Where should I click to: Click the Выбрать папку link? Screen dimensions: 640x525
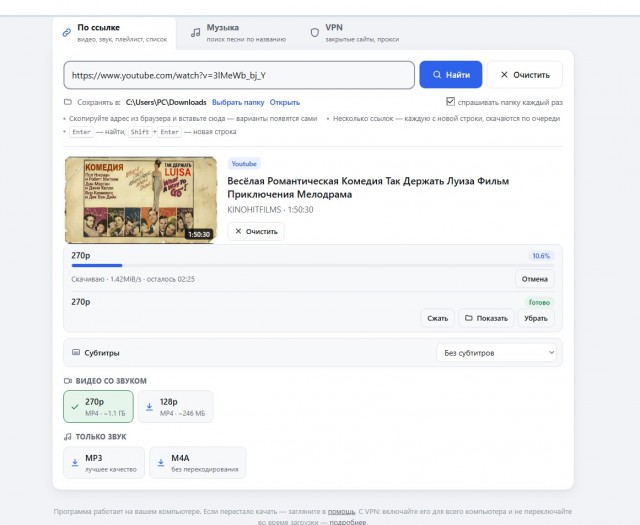[x=238, y=102]
